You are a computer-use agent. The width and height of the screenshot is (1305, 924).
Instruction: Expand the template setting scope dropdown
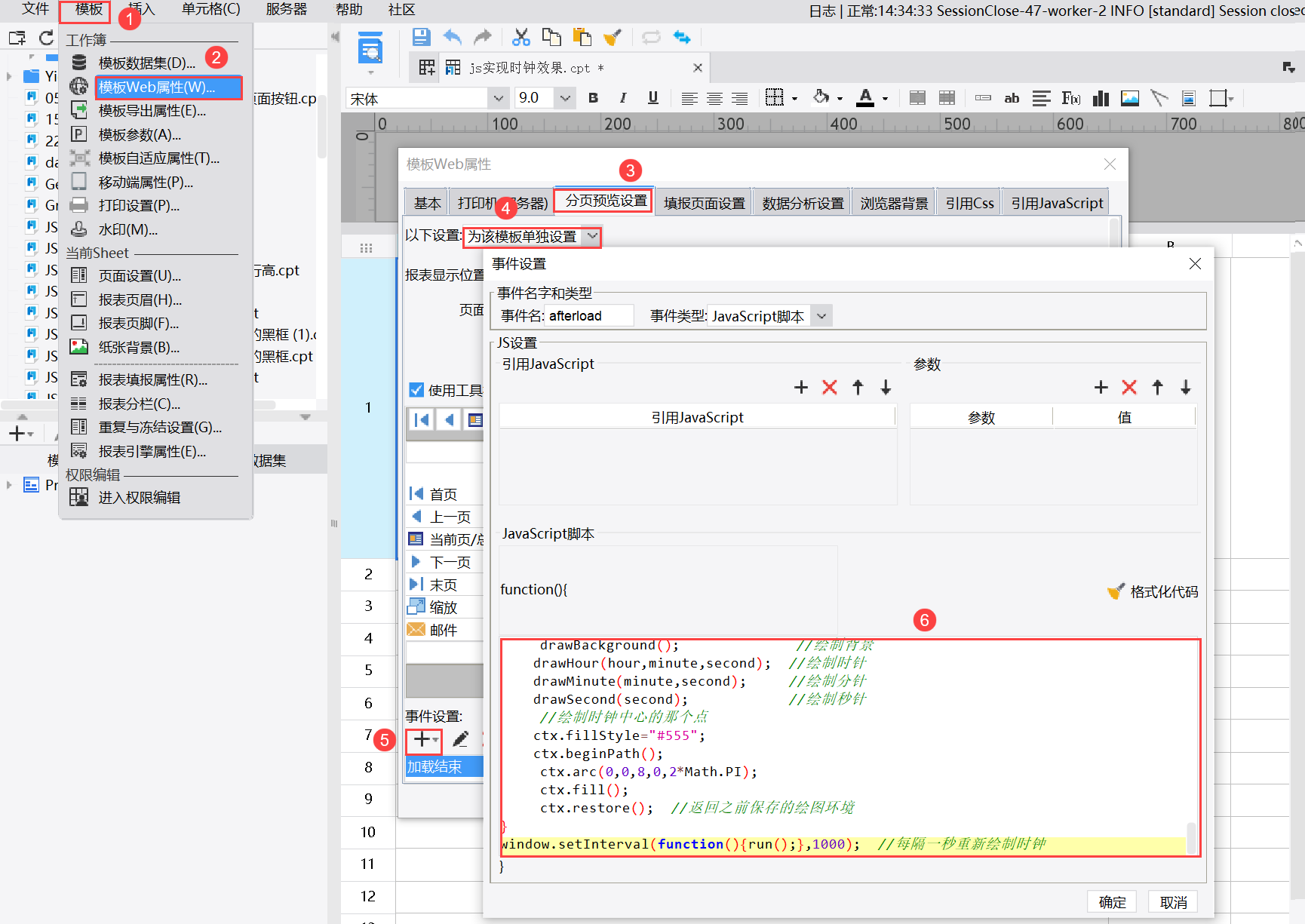tap(593, 237)
